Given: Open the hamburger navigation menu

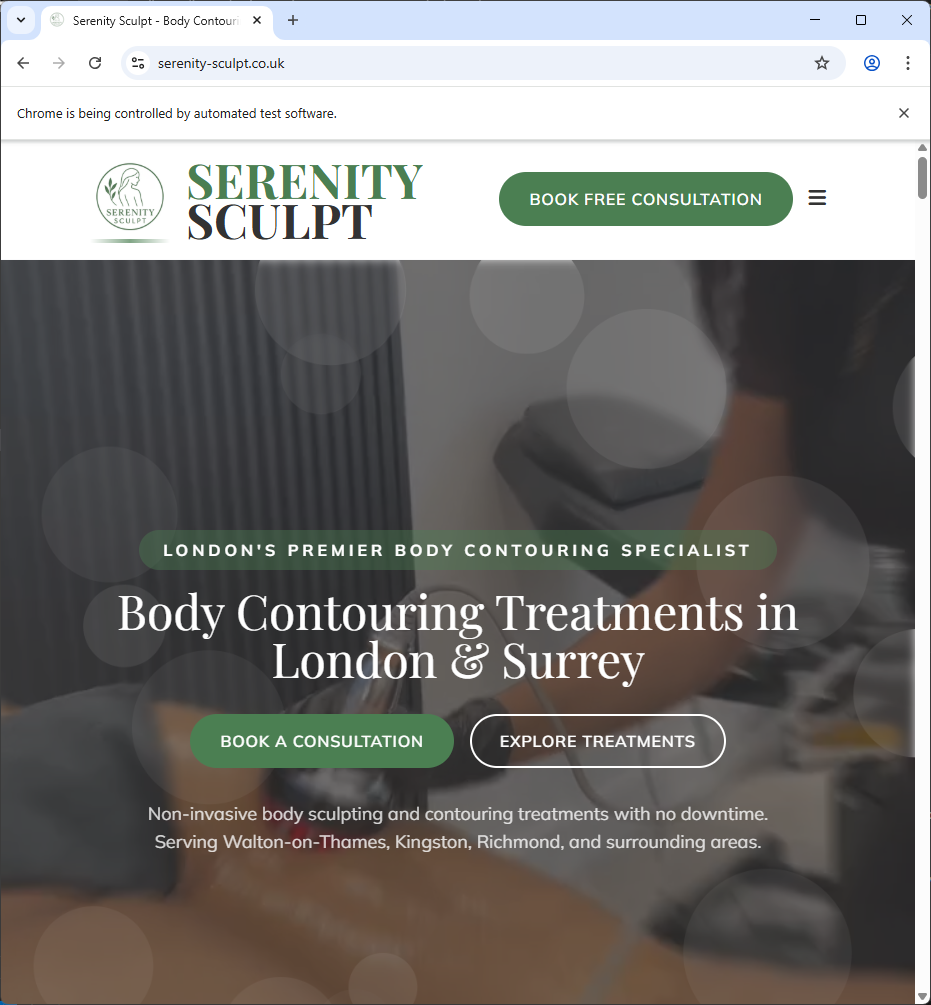Looking at the screenshot, I should coord(817,198).
